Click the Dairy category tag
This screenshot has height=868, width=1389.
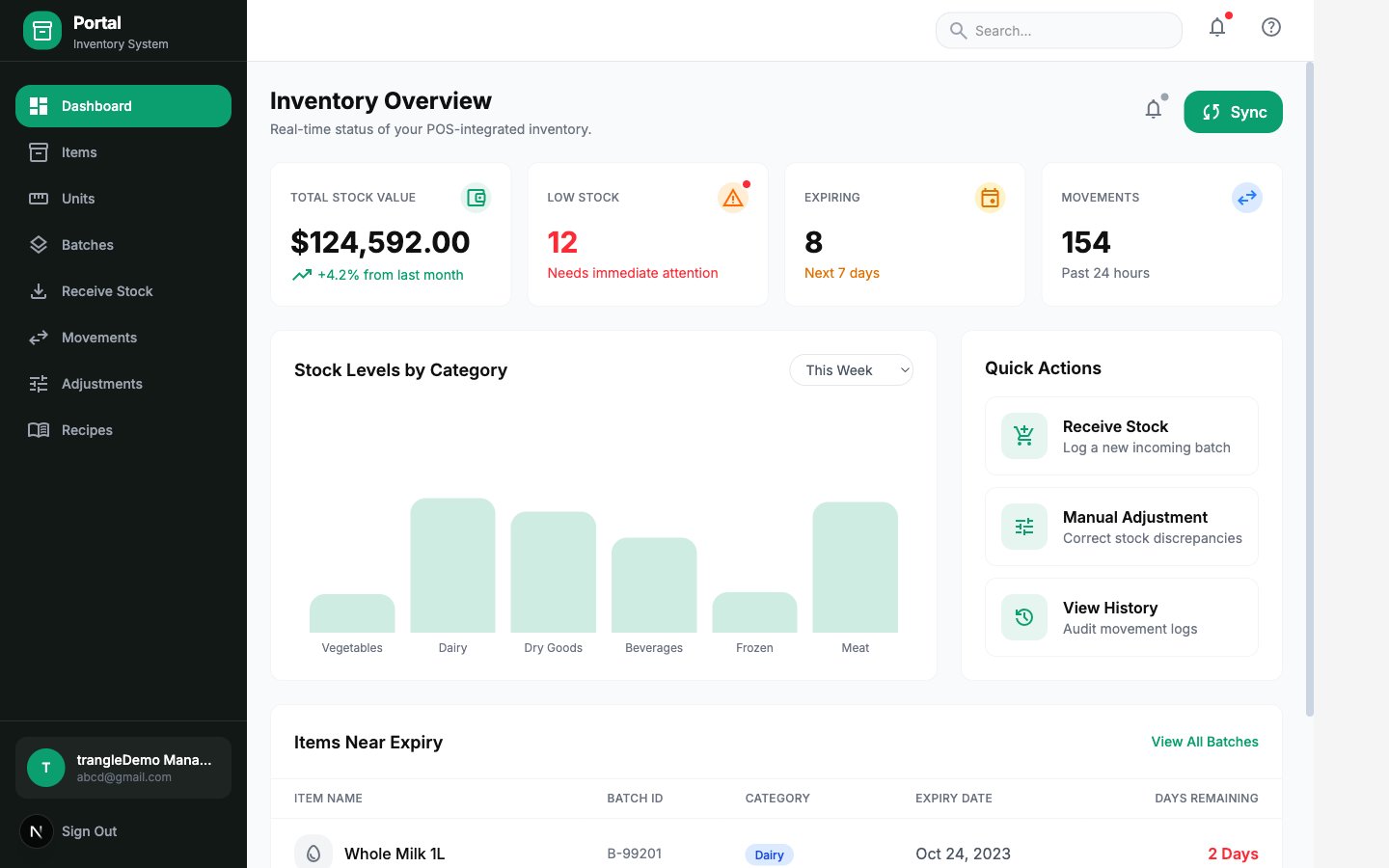pyautogui.click(x=769, y=854)
